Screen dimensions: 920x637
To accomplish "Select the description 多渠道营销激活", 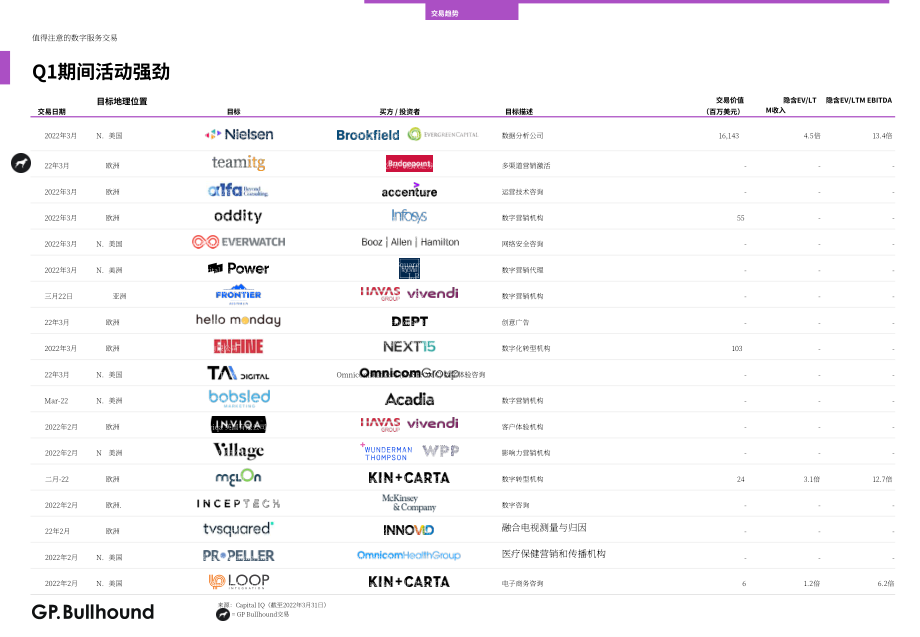I will coord(526,166).
